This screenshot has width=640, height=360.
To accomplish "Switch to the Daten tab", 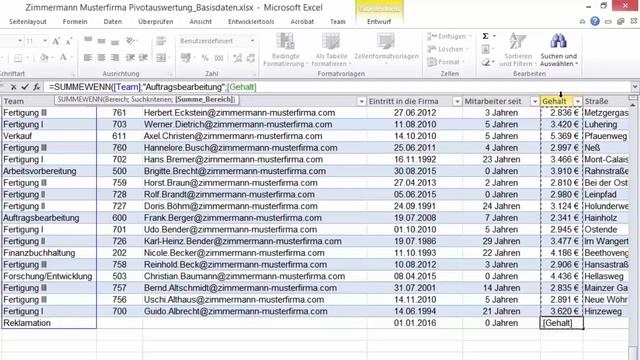I will 113,22.
